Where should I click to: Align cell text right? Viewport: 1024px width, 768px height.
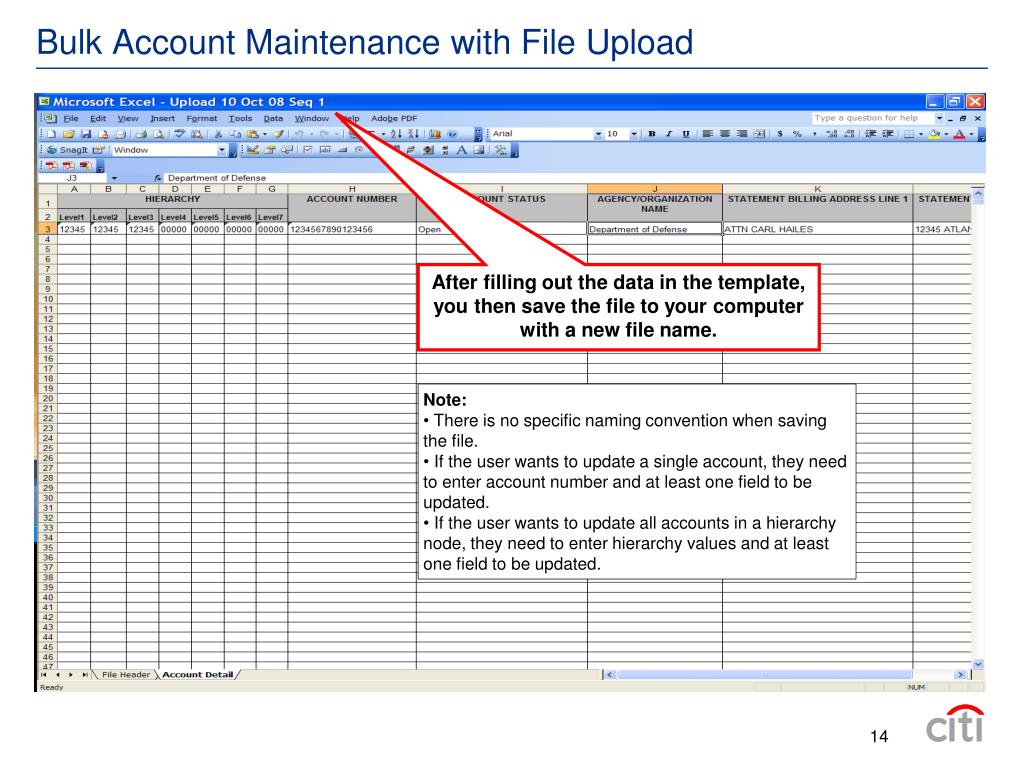[741, 134]
